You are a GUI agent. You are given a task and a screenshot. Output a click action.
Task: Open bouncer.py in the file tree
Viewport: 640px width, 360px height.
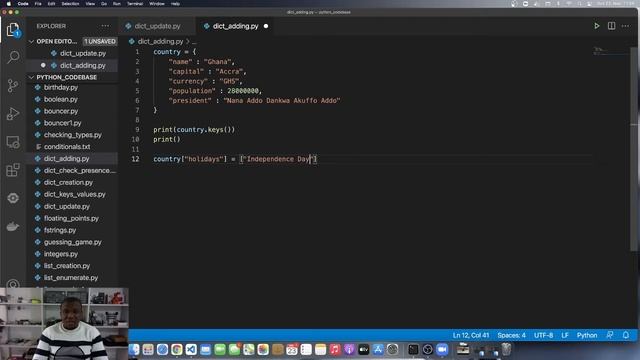point(61,111)
